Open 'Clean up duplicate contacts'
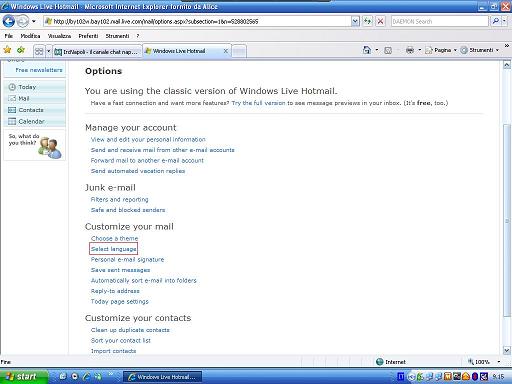 (x=130, y=330)
